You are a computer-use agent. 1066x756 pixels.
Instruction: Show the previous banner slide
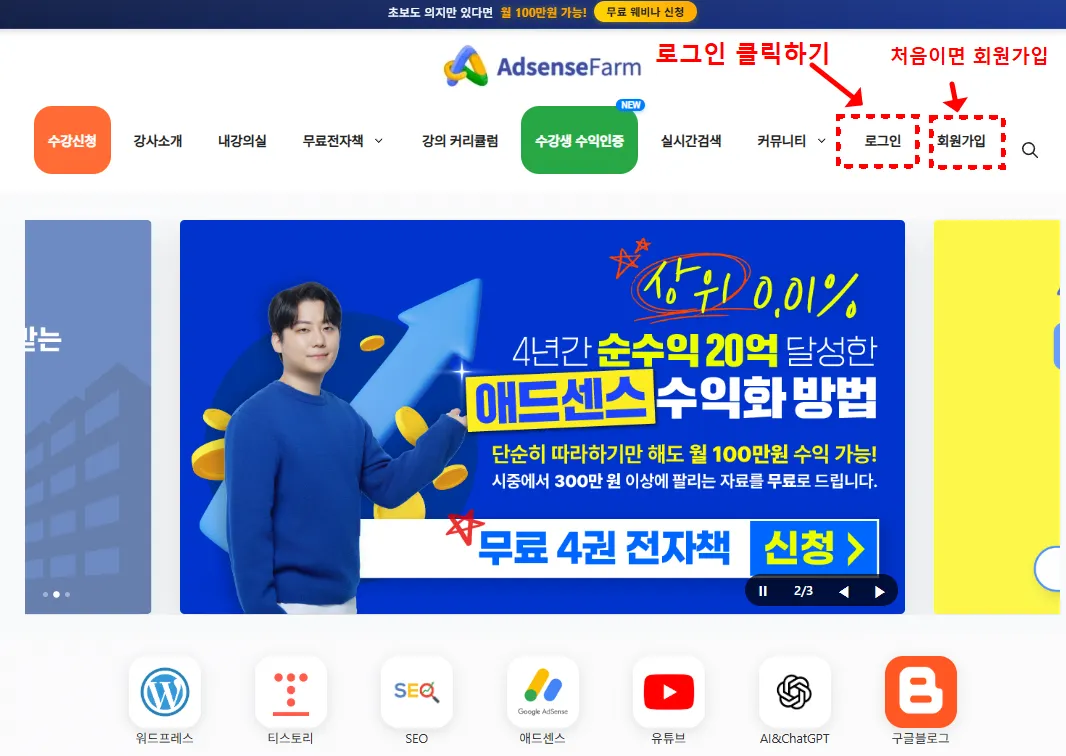(x=844, y=591)
